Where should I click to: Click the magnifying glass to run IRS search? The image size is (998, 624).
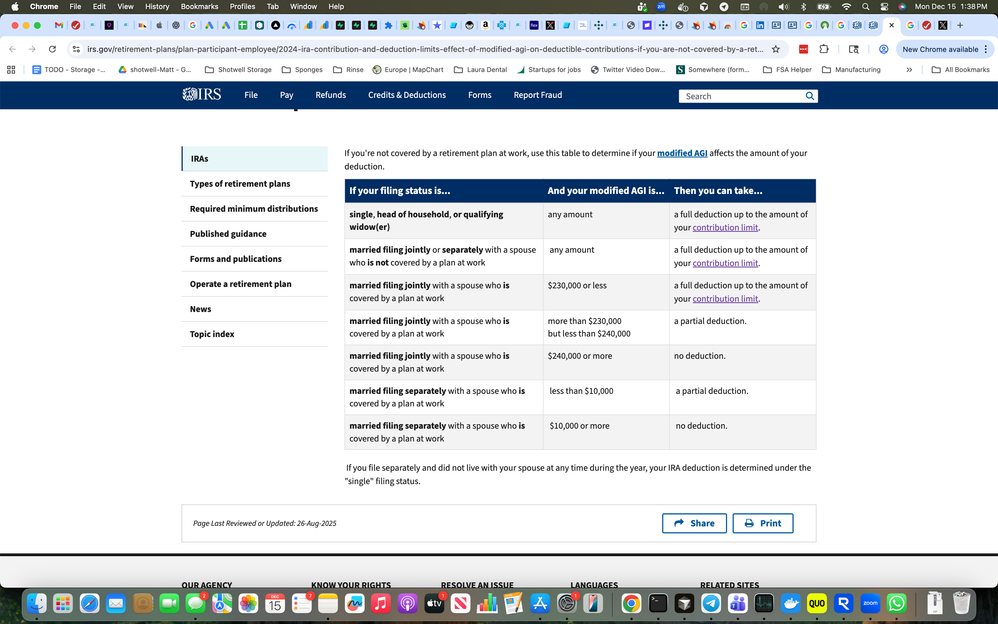tap(810, 96)
